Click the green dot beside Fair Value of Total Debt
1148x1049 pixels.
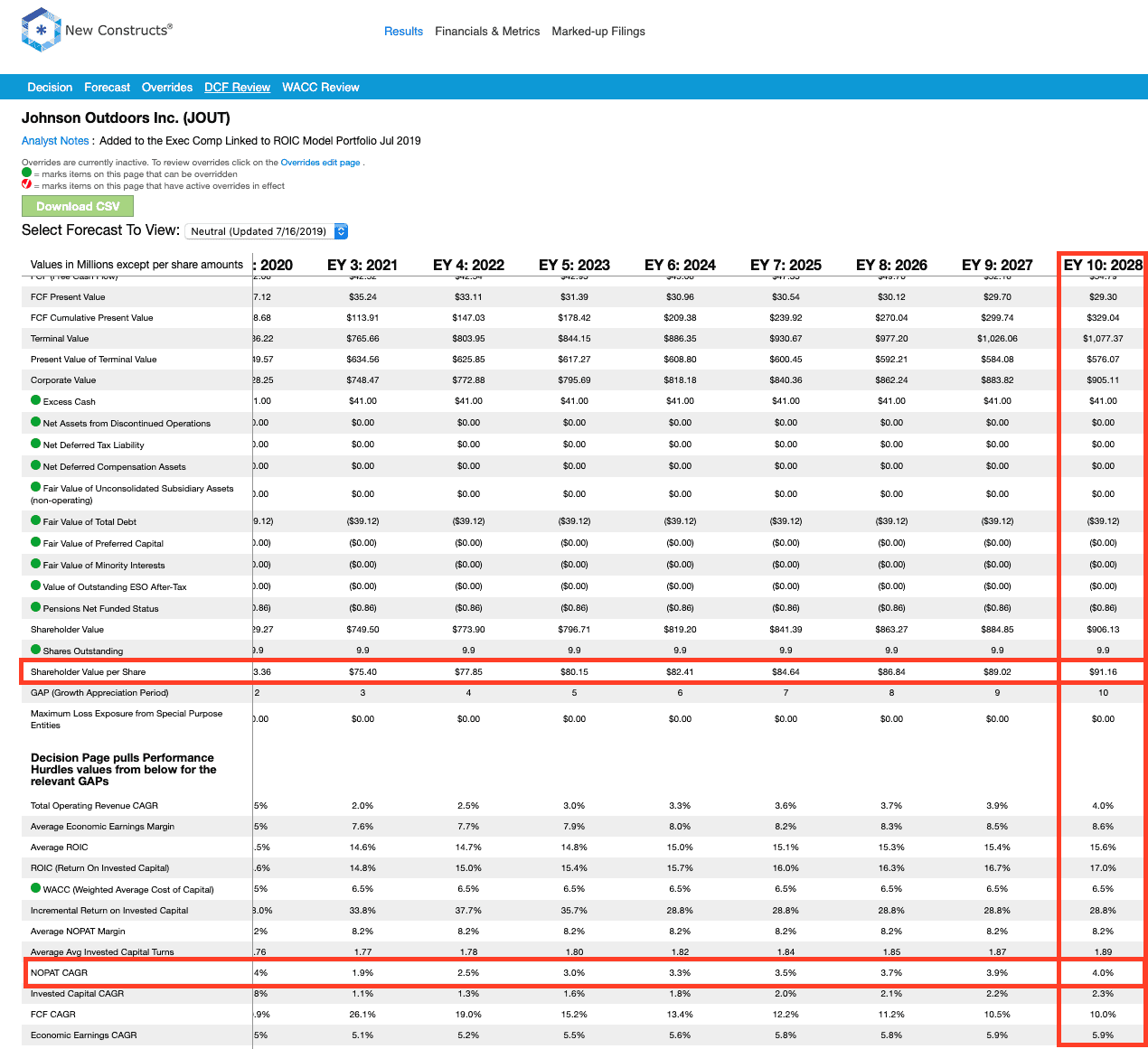tap(36, 520)
